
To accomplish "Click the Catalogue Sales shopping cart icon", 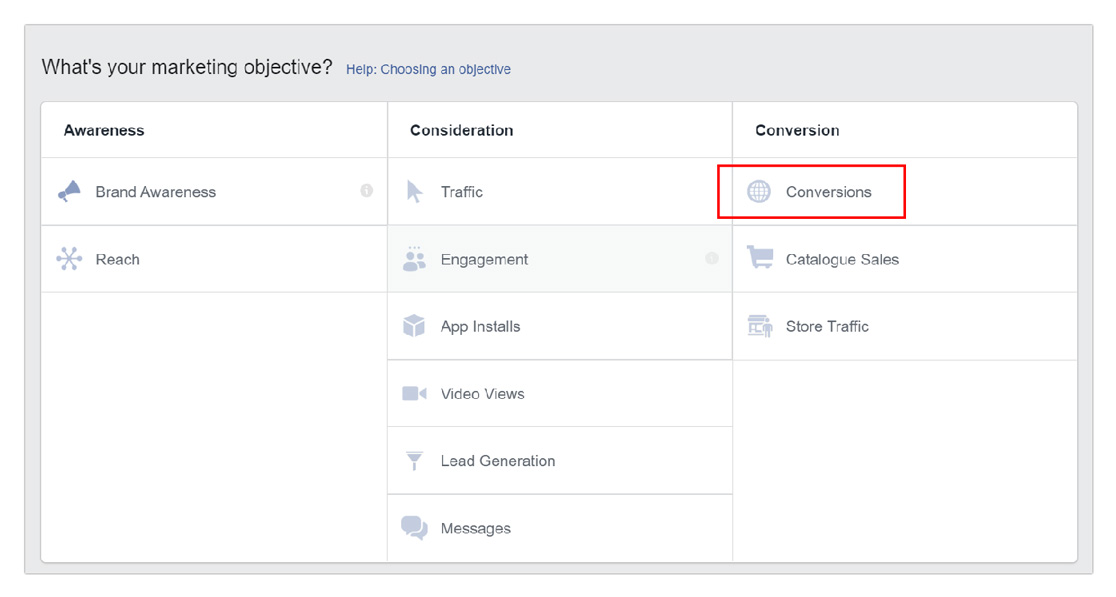I will coord(759,258).
